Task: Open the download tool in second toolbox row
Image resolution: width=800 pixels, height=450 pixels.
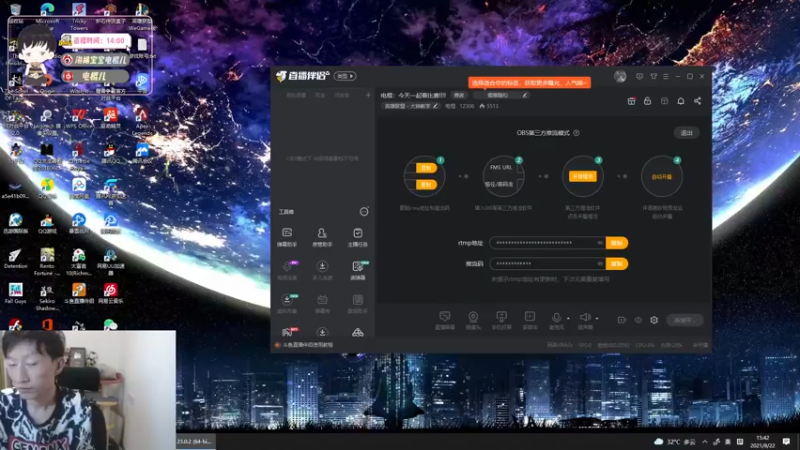Action: pos(322,270)
